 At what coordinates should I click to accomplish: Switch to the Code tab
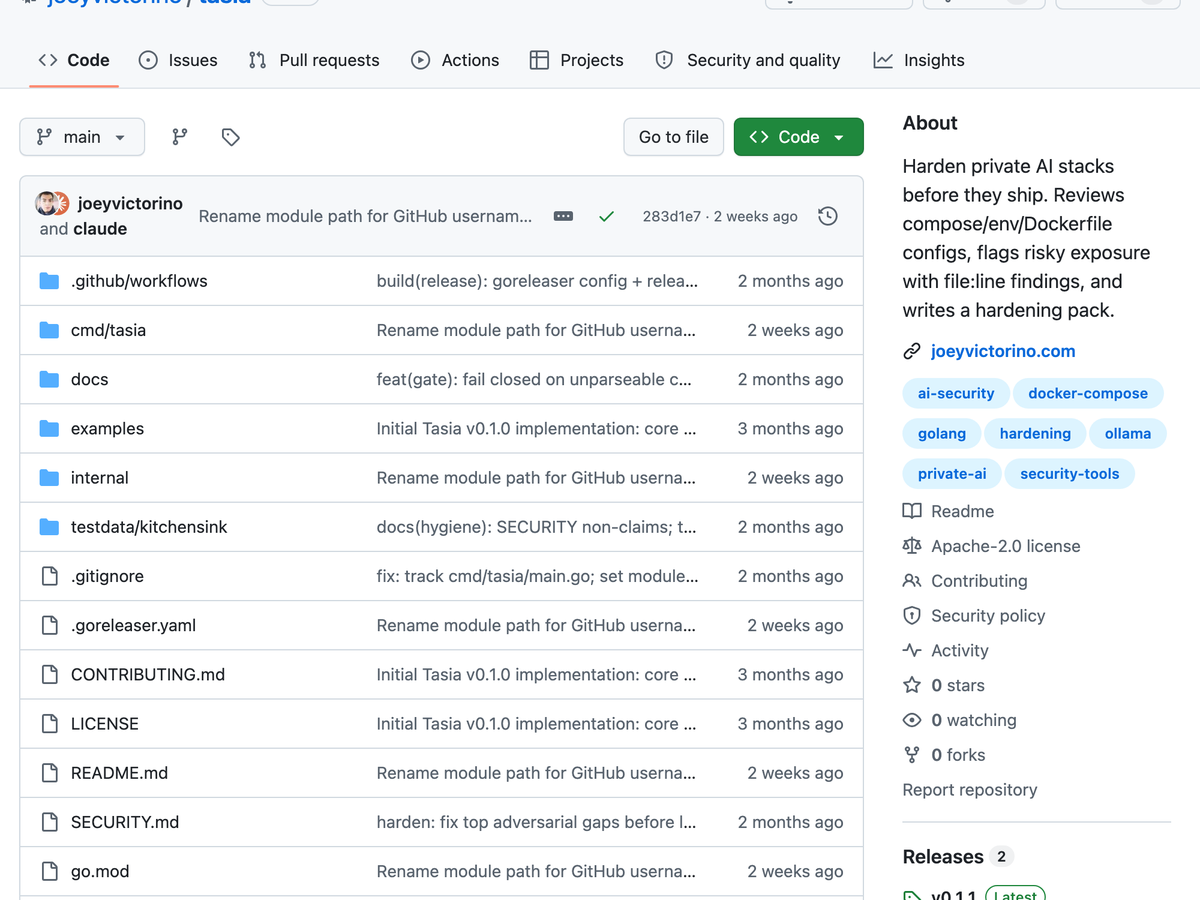tap(74, 60)
